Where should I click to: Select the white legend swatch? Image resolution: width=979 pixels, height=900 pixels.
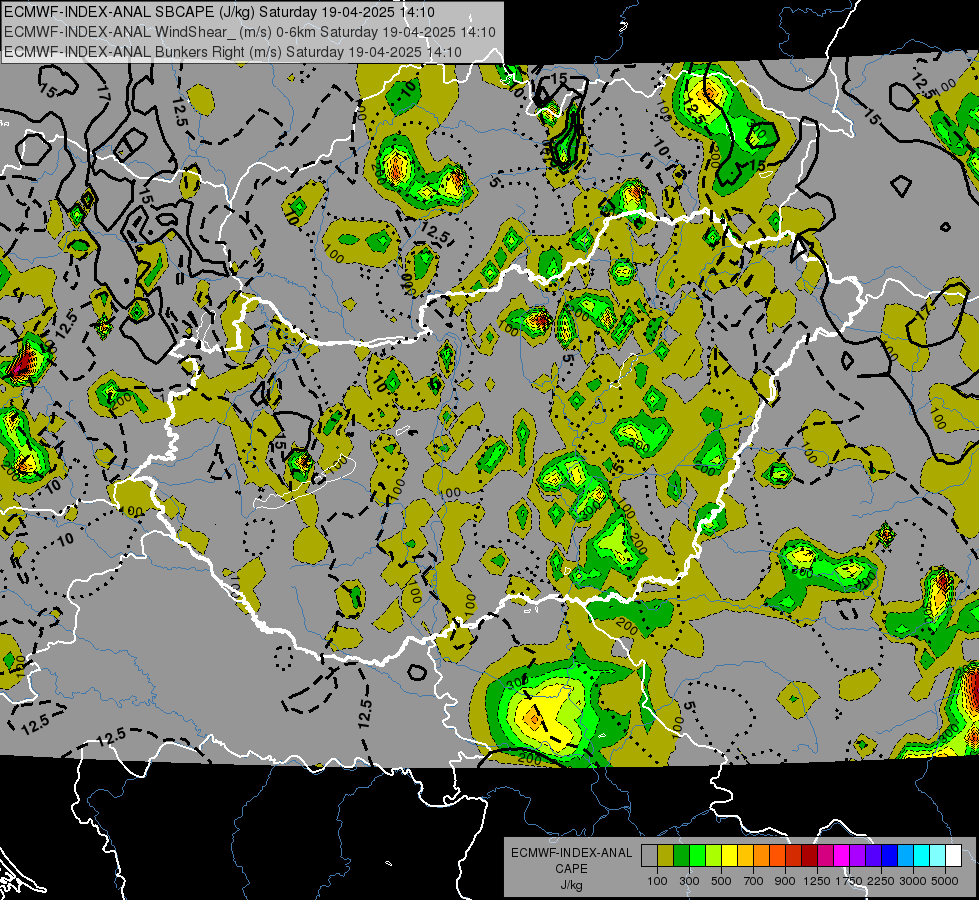pos(954,856)
